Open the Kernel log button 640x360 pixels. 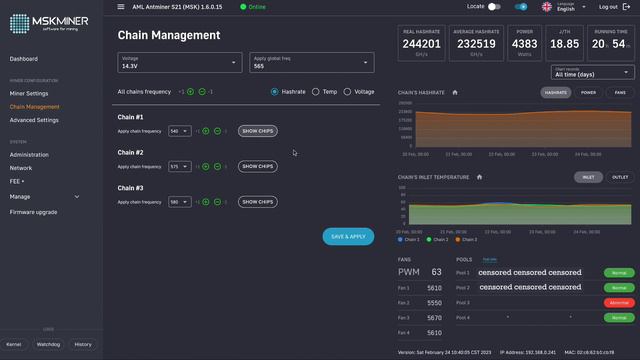[x=13, y=344]
